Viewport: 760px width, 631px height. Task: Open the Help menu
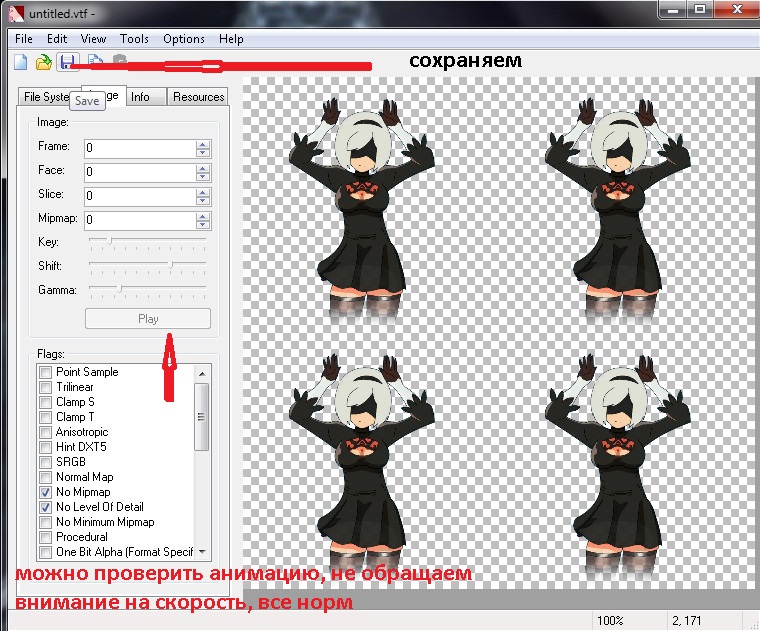(x=231, y=39)
